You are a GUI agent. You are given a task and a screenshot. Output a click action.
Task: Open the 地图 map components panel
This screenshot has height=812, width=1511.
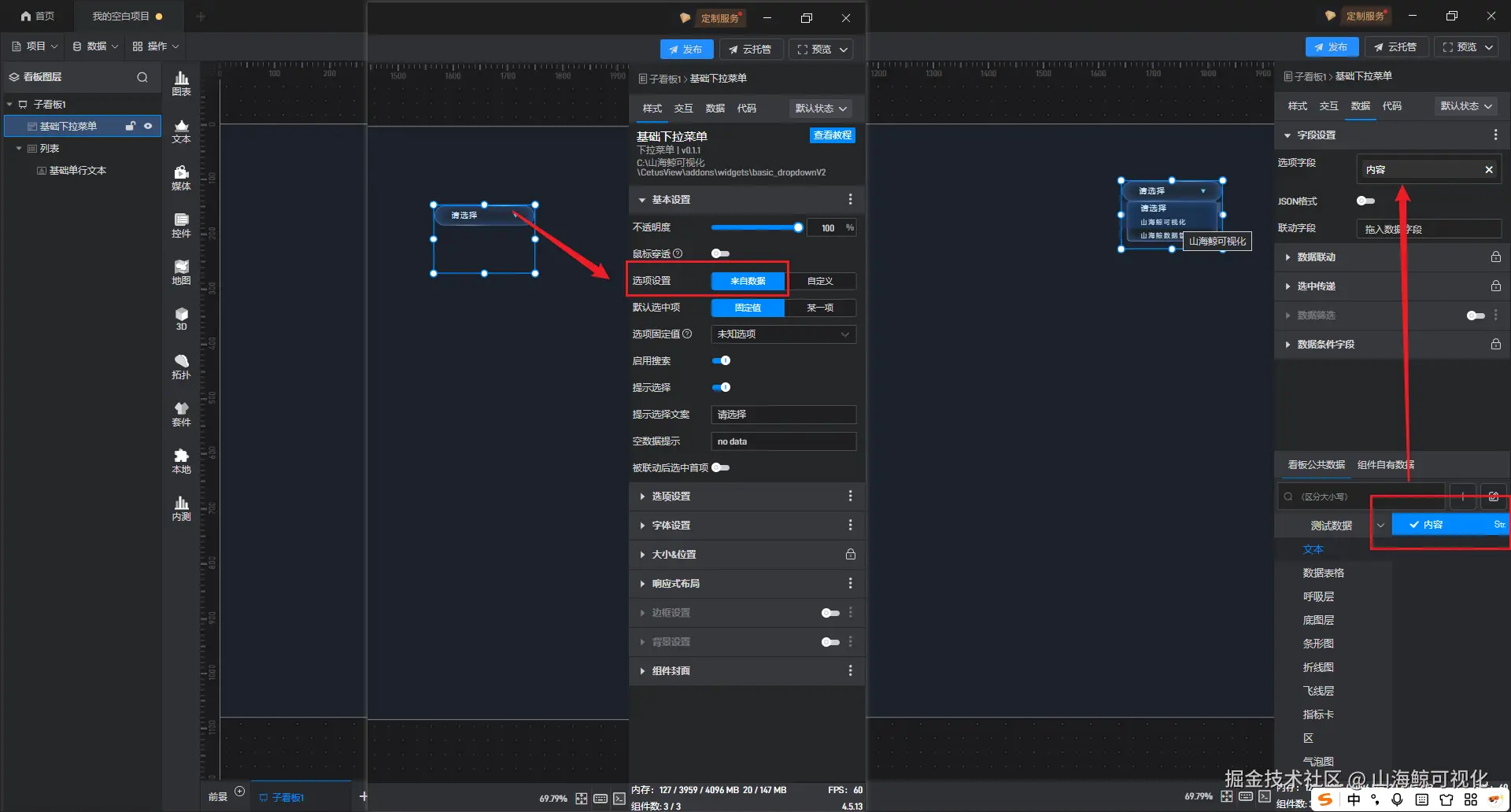181,272
